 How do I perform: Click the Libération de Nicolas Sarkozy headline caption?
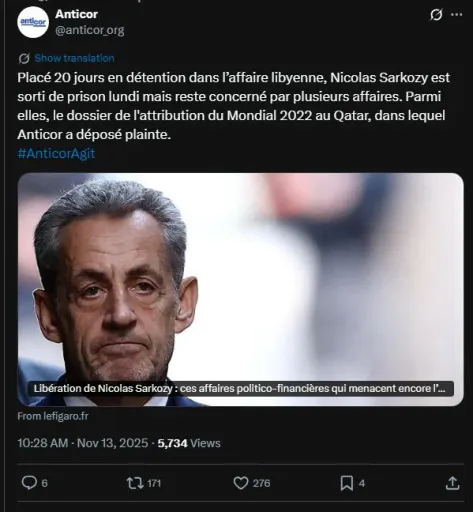click(x=239, y=388)
